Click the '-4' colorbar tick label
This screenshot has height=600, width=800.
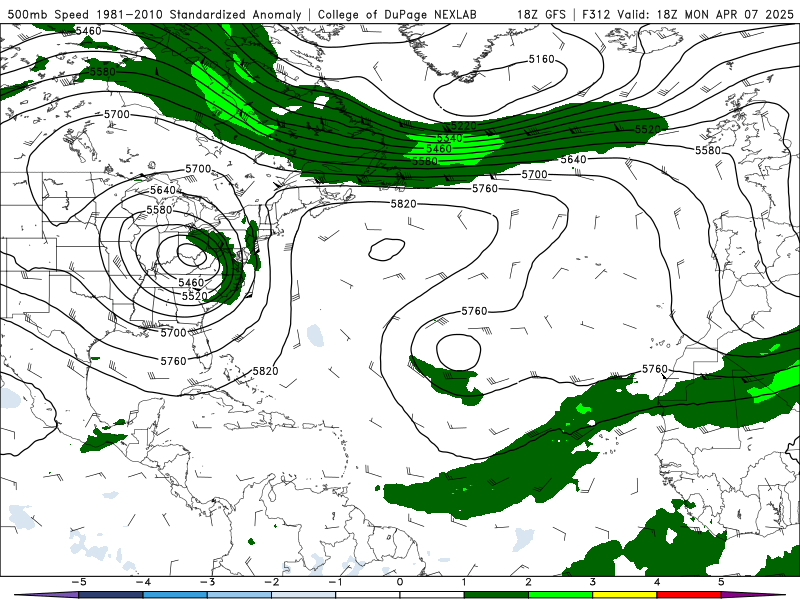coord(143,582)
